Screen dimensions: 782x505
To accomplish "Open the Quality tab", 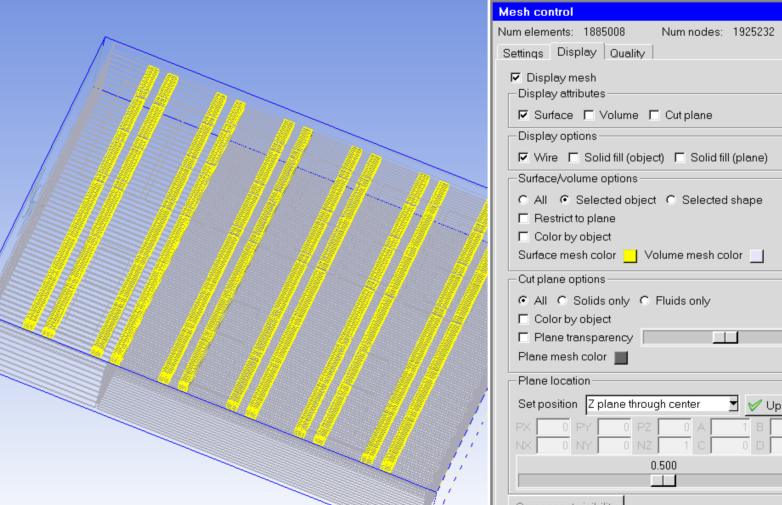I will [627, 53].
